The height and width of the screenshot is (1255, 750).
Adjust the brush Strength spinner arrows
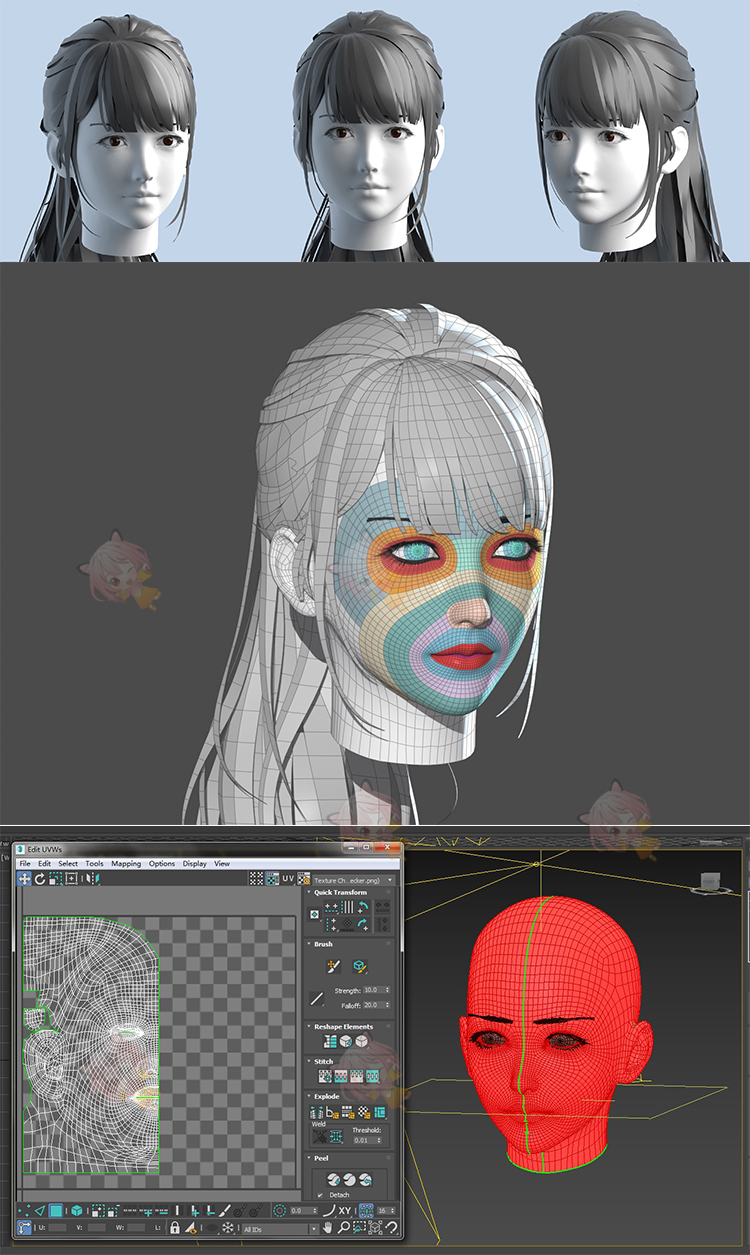pos(387,990)
